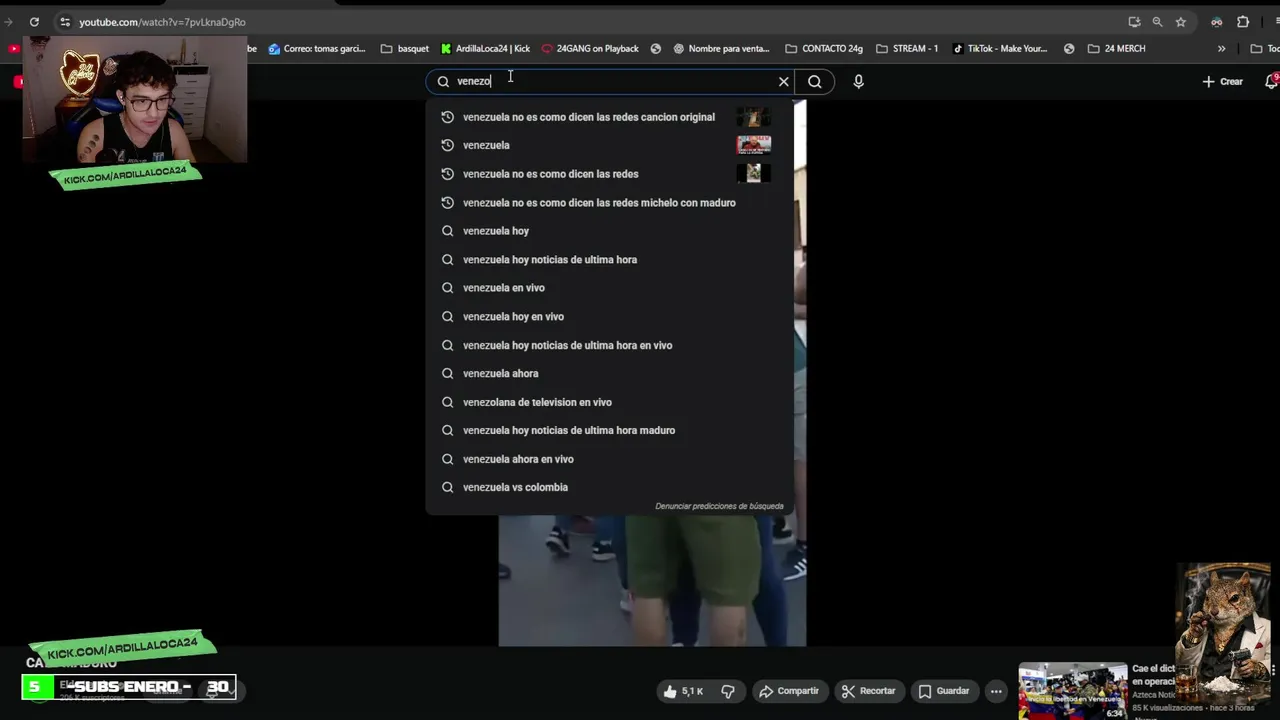Open the browser extensions puzzle icon
This screenshot has height=720, width=1280.
1243,22
